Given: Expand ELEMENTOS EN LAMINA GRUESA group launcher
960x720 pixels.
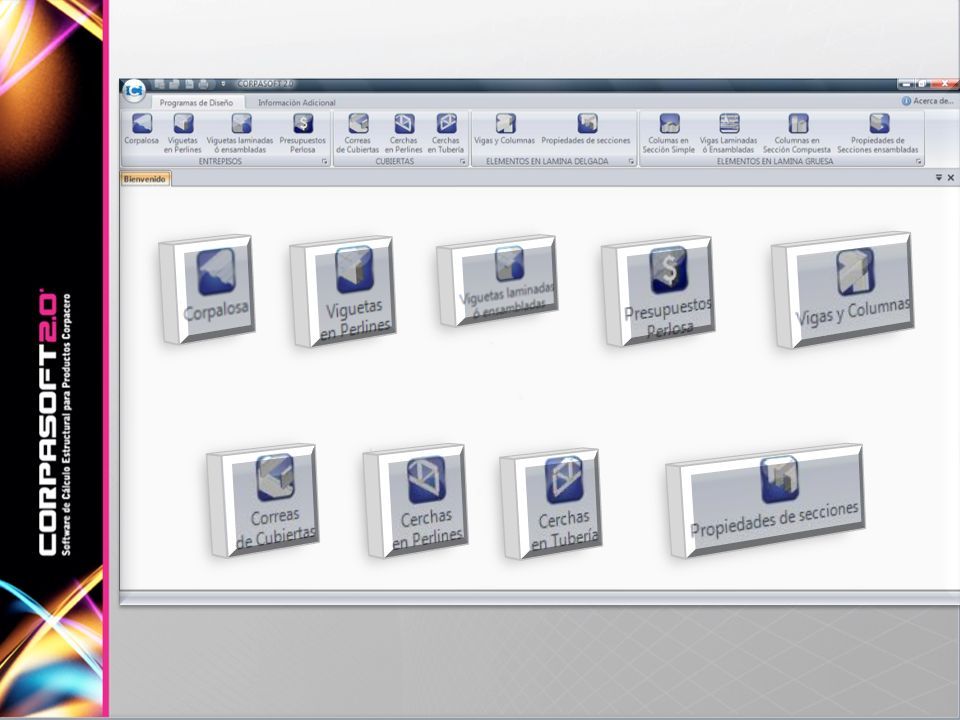Looking at the screenshot, I should (918, 162).
